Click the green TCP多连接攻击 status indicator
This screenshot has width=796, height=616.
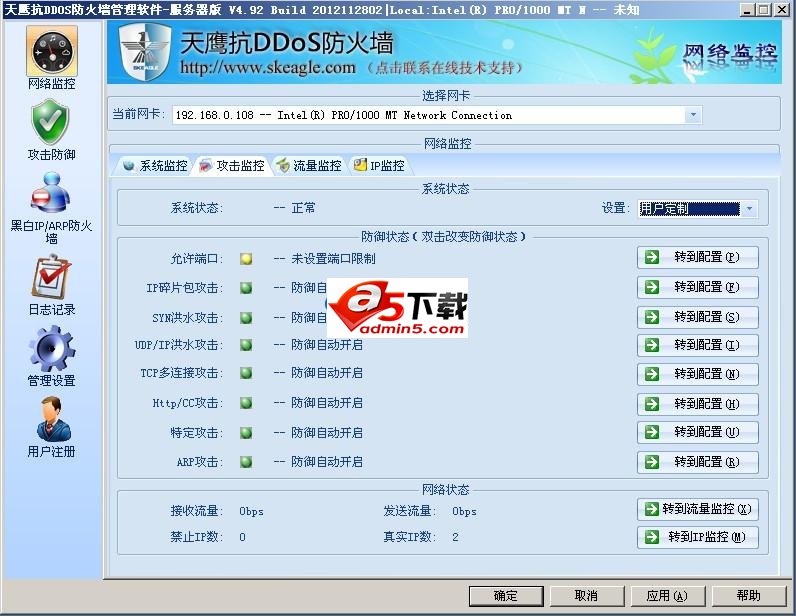pyautogui.click(x=246, y=373)
